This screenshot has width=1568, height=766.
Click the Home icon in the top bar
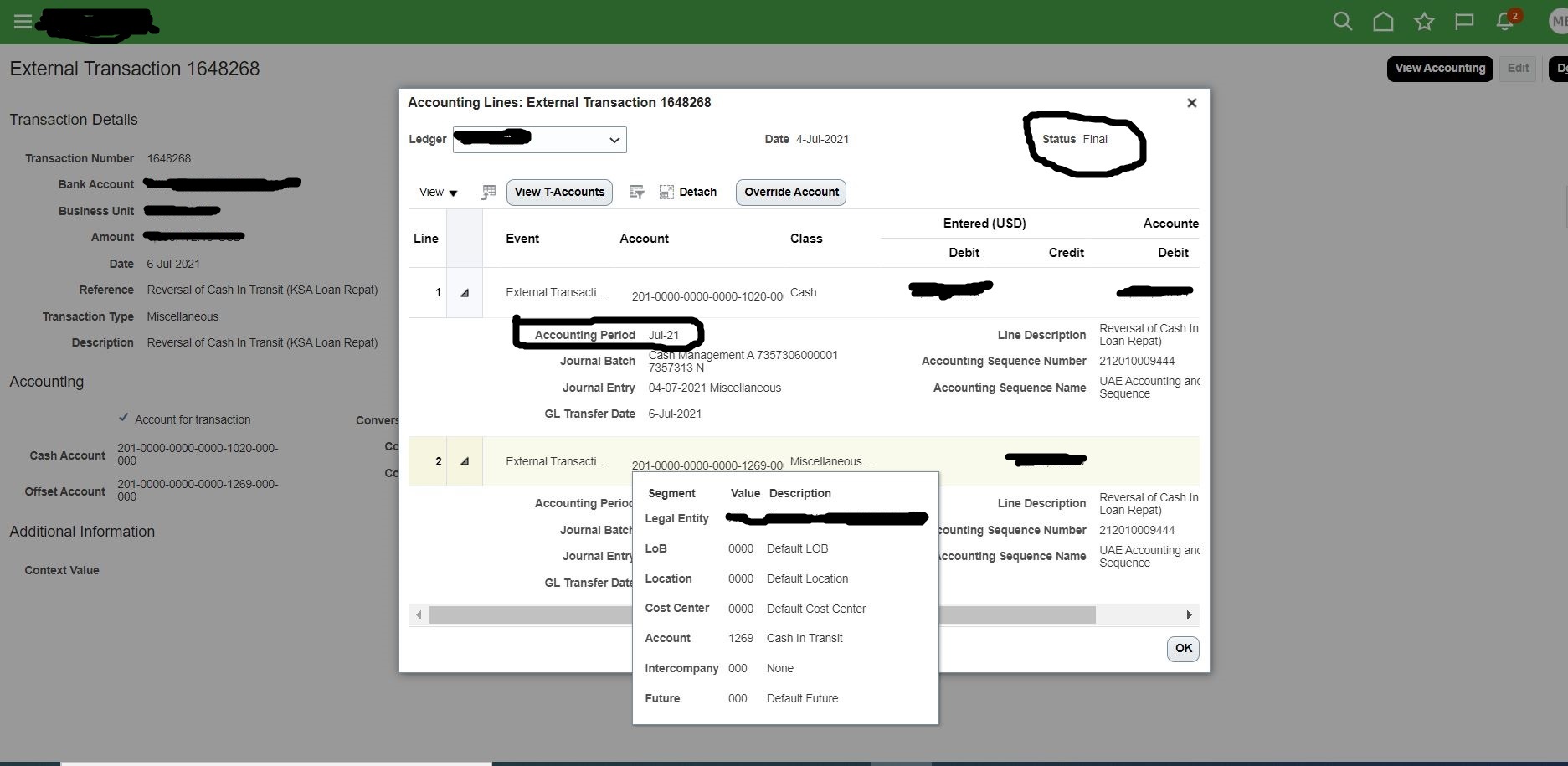pos(1382,21)
